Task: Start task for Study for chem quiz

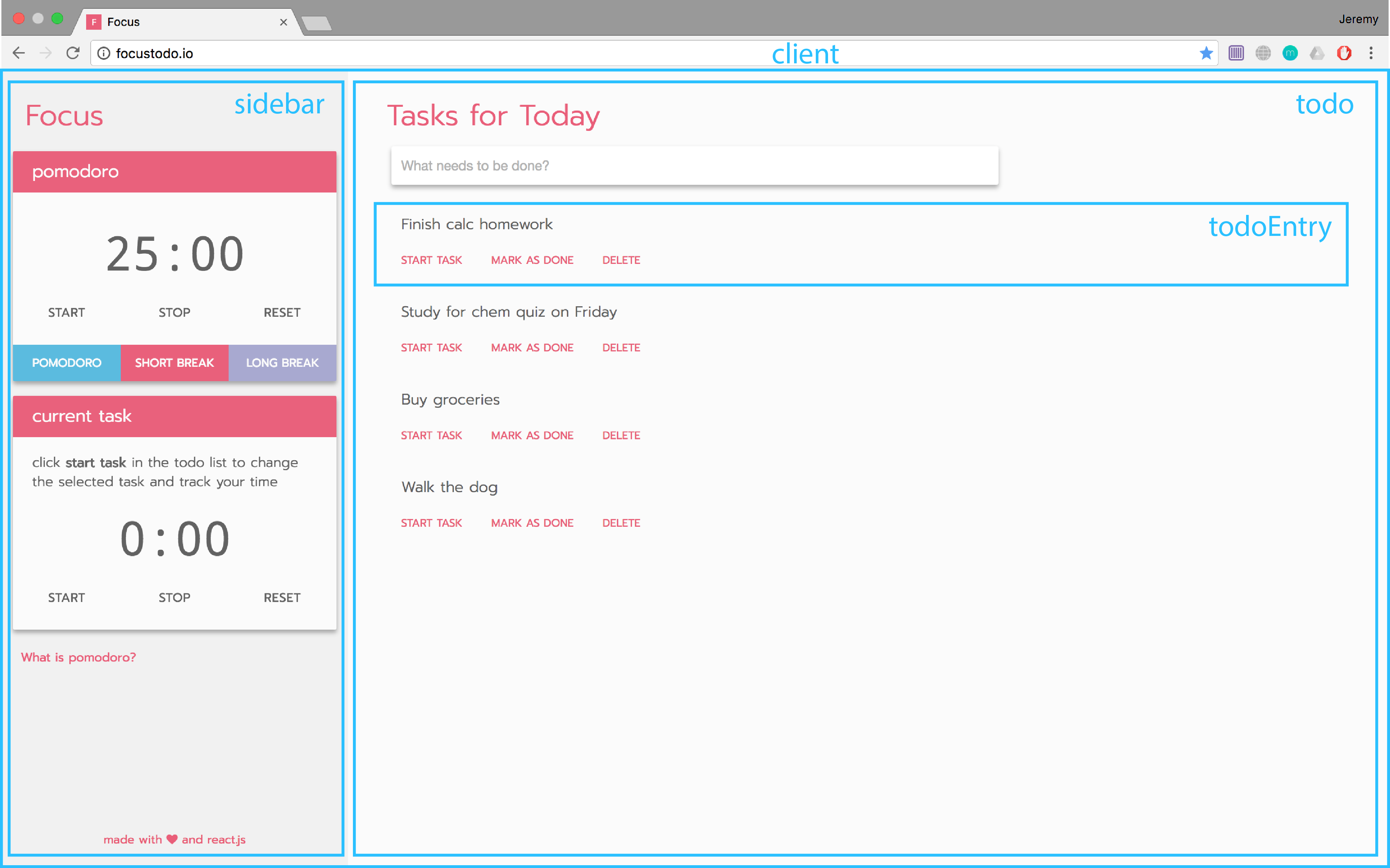Action: click(x=431, y=347)
